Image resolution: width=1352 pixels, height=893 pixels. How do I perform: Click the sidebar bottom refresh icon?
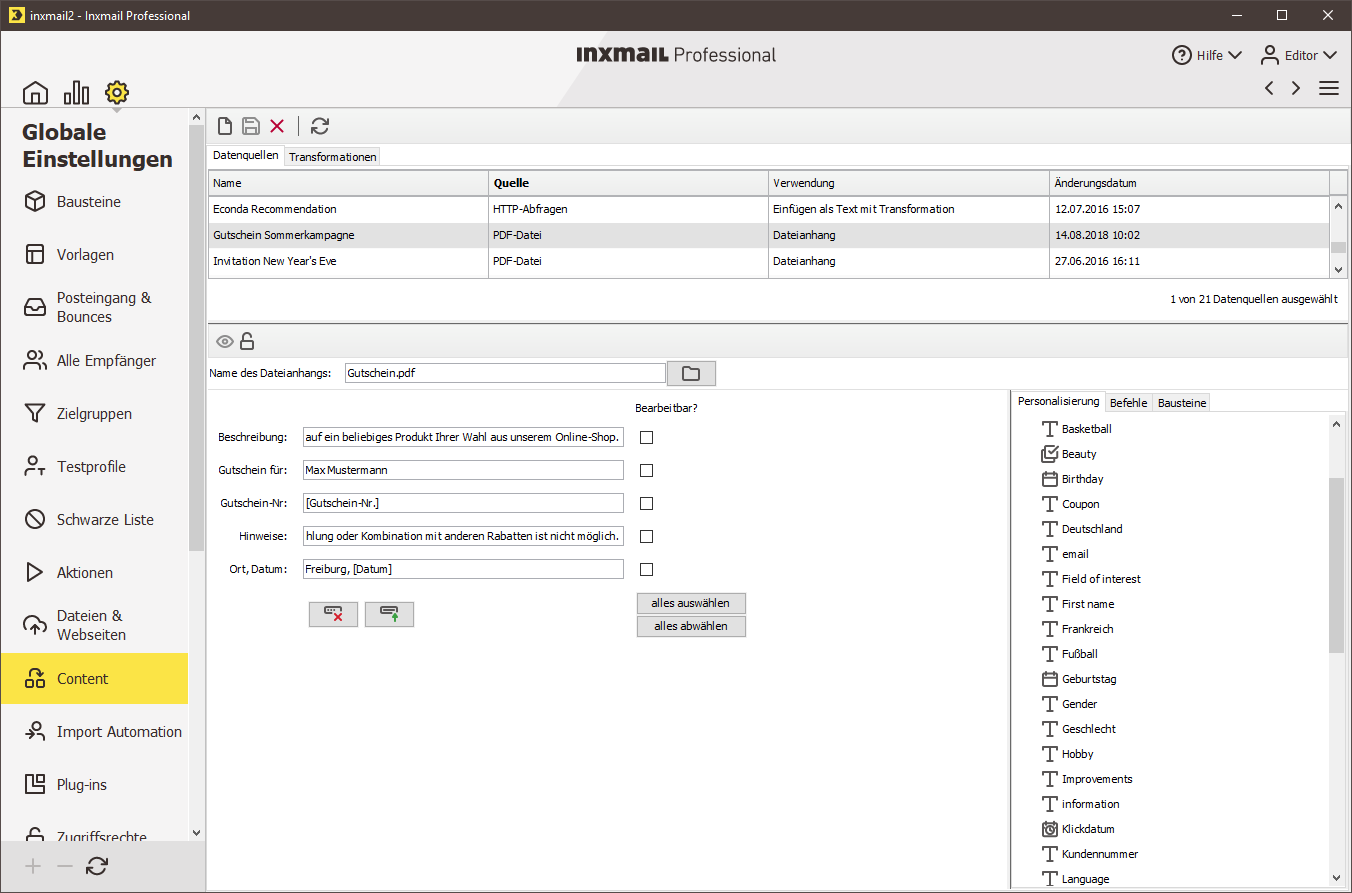(x=97, y=867)
